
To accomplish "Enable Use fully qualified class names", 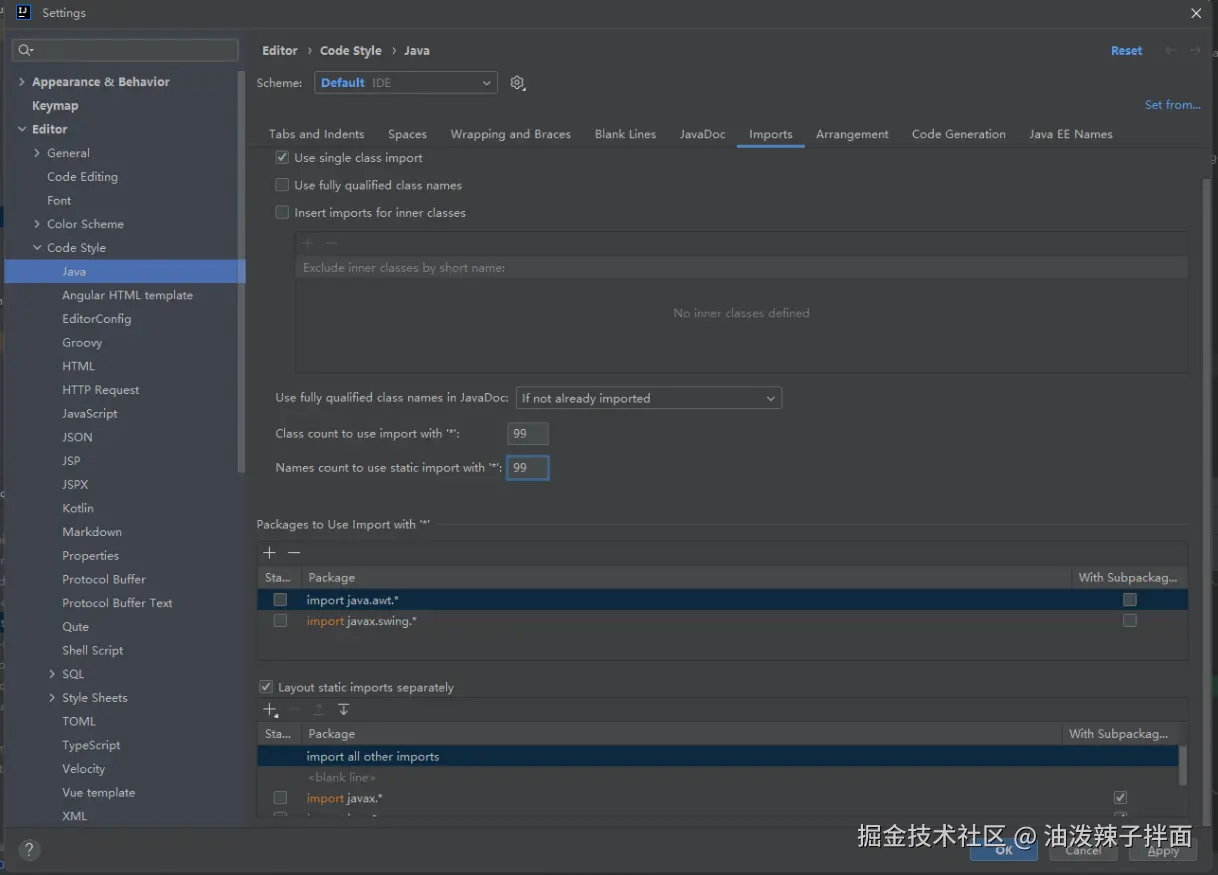I will point(282,185).
